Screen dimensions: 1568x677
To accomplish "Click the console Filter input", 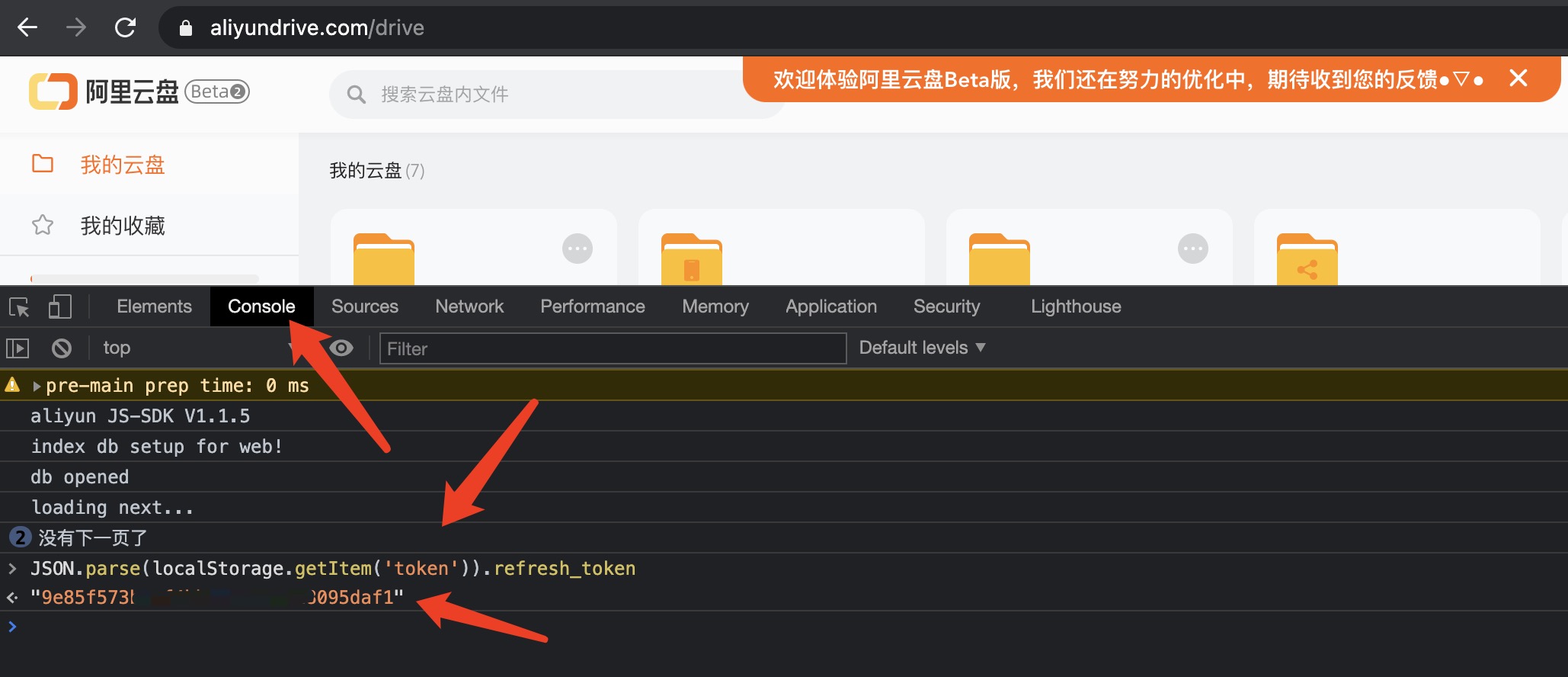I will tap(613, 348).
